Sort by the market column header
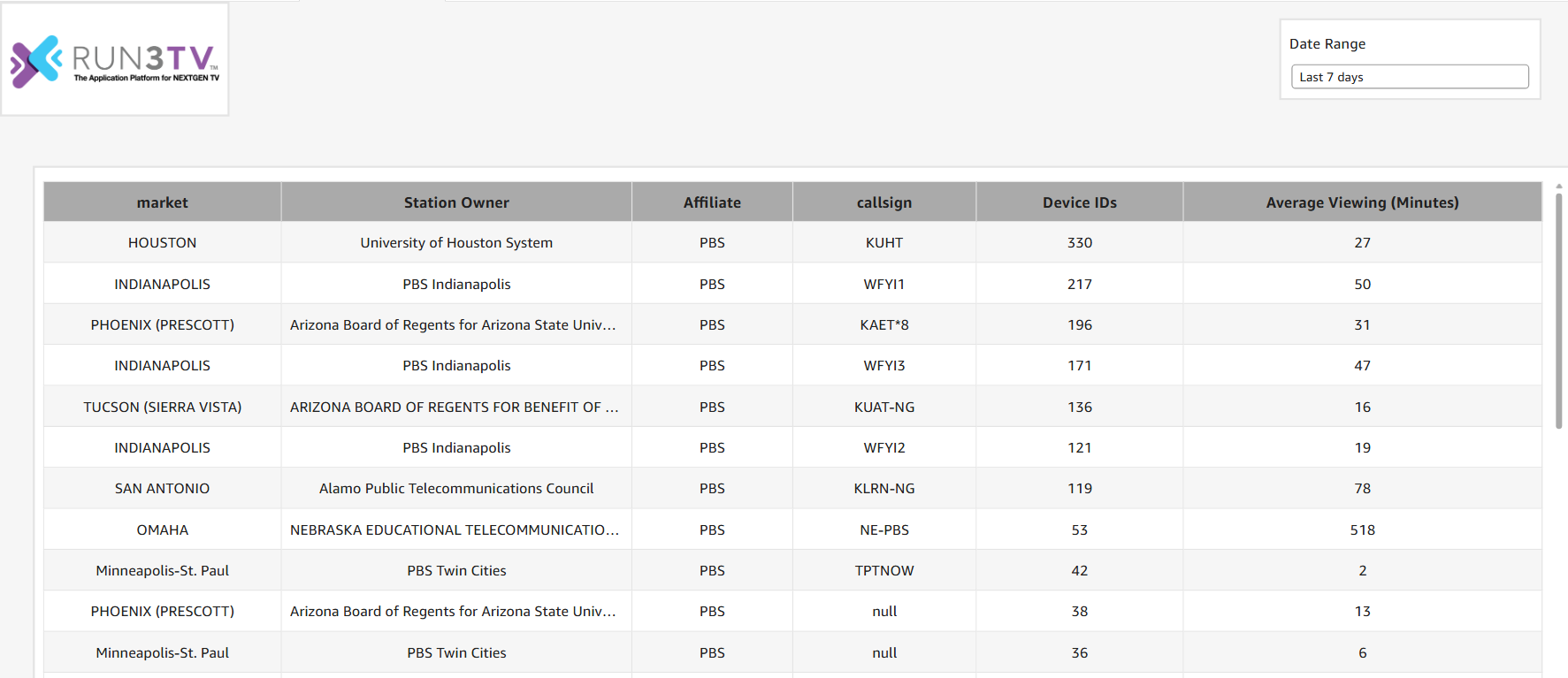1568x678 pixels. [x=162, y=202]
